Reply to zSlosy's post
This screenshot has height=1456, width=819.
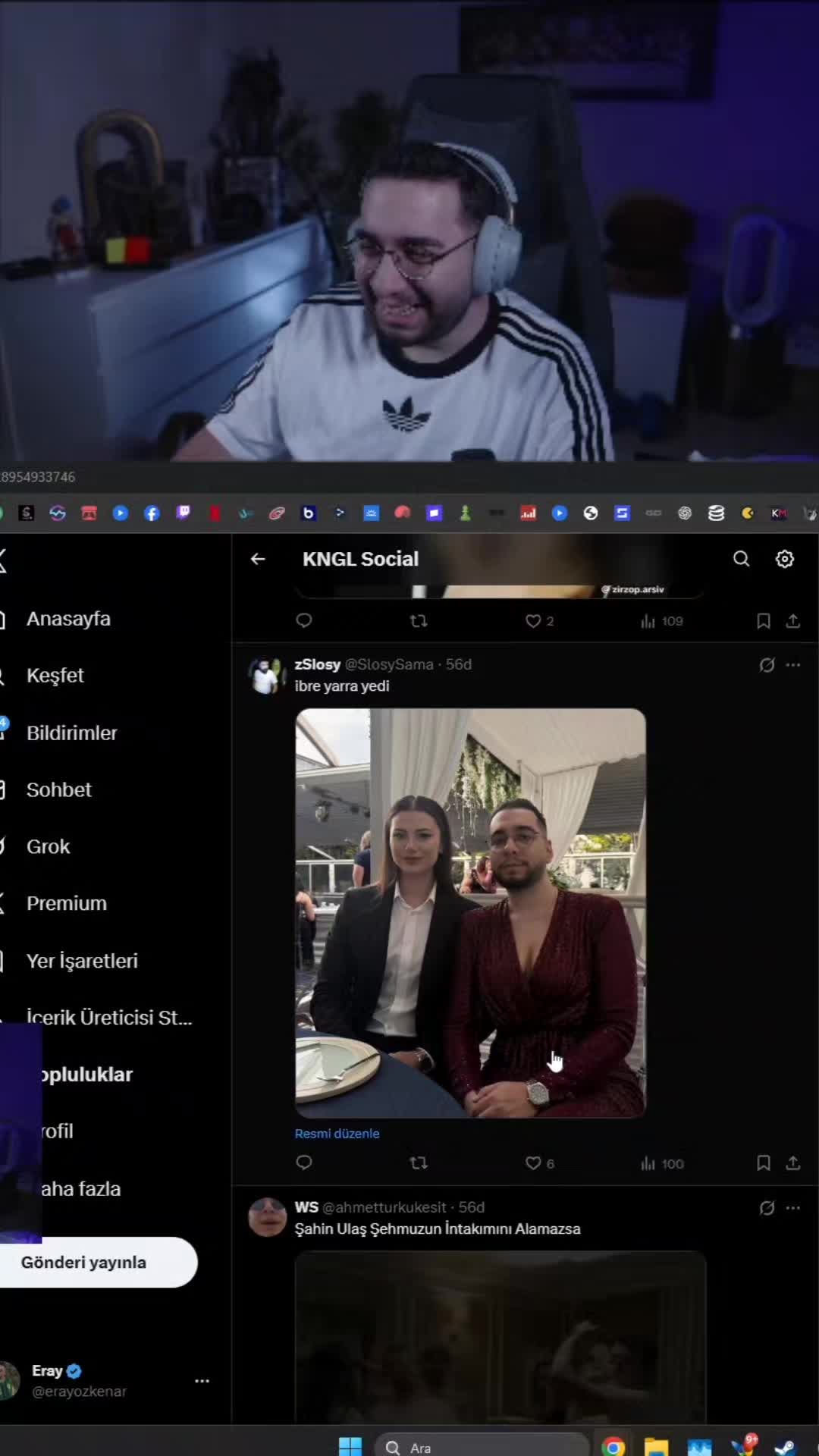click(x=304, y=1163)
